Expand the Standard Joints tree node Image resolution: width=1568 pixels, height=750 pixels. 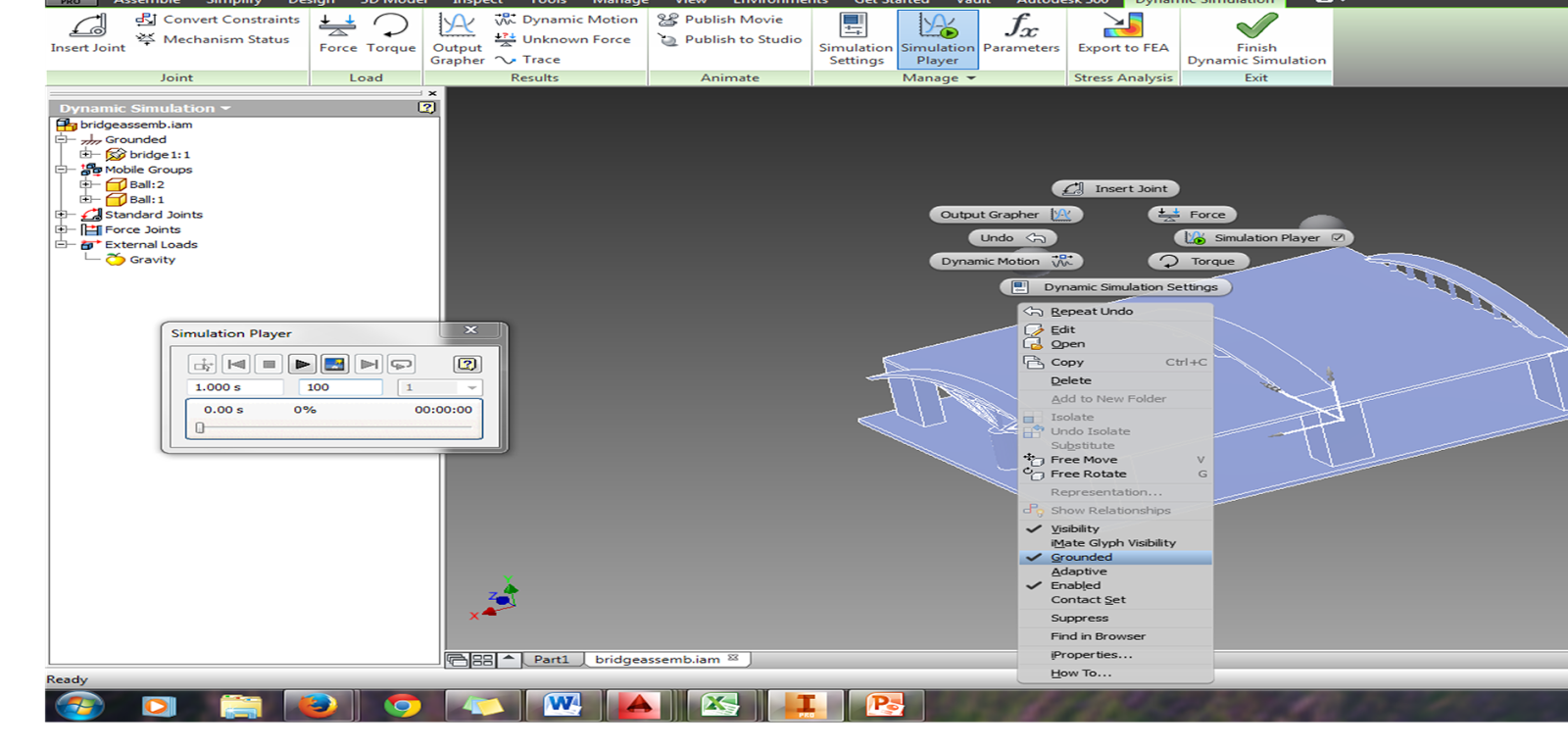tap(61, 215)
